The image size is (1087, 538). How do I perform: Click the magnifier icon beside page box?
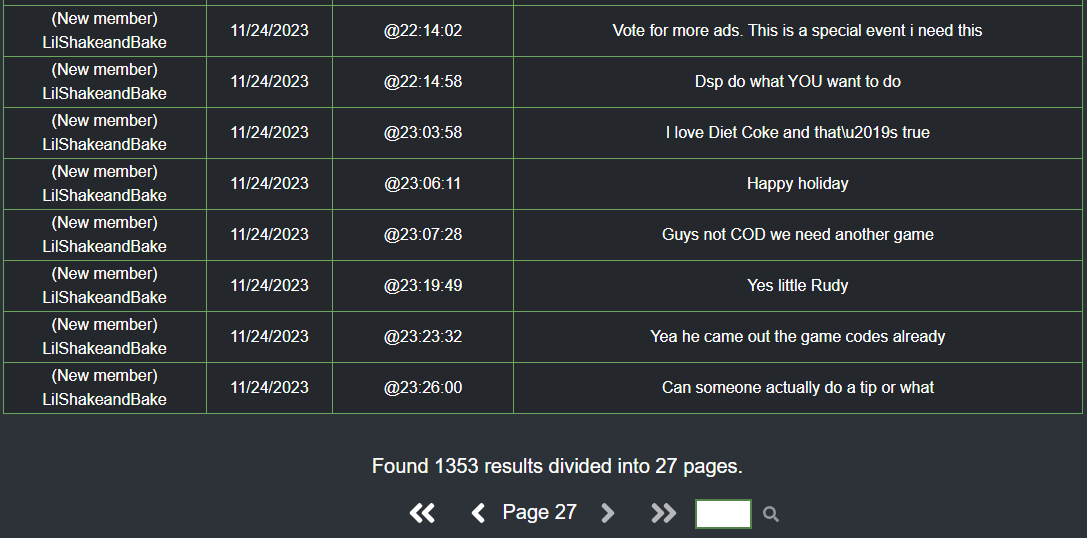pos(770,514)
